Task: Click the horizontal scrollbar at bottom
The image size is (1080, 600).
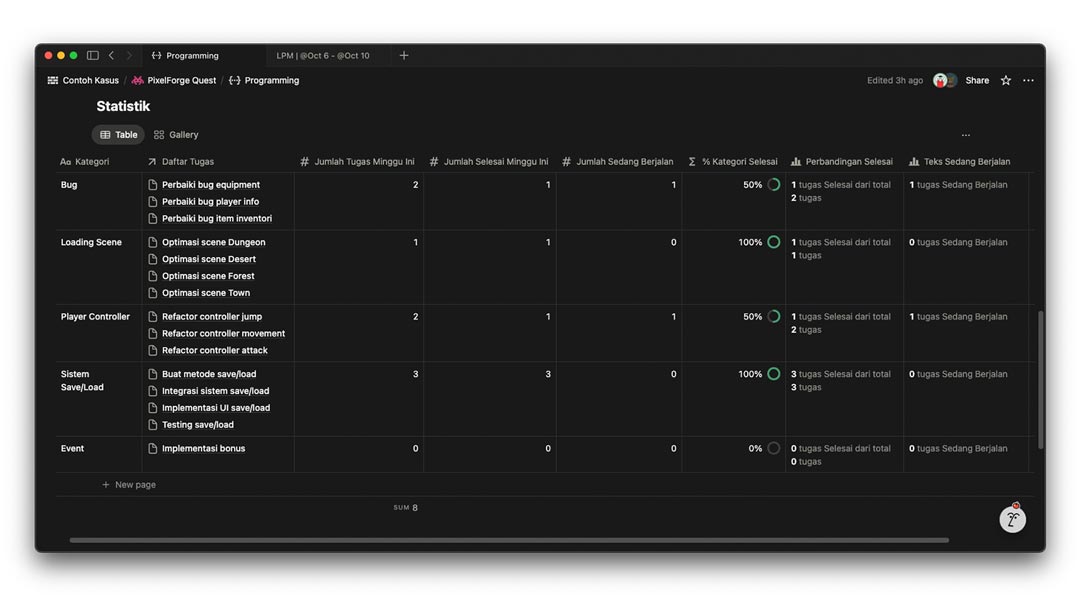Action: [508, 540]
